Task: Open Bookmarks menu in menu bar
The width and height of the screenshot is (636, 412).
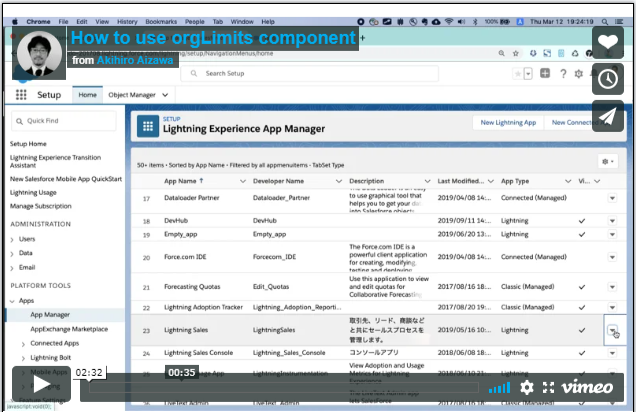Action: click(161, 21)
